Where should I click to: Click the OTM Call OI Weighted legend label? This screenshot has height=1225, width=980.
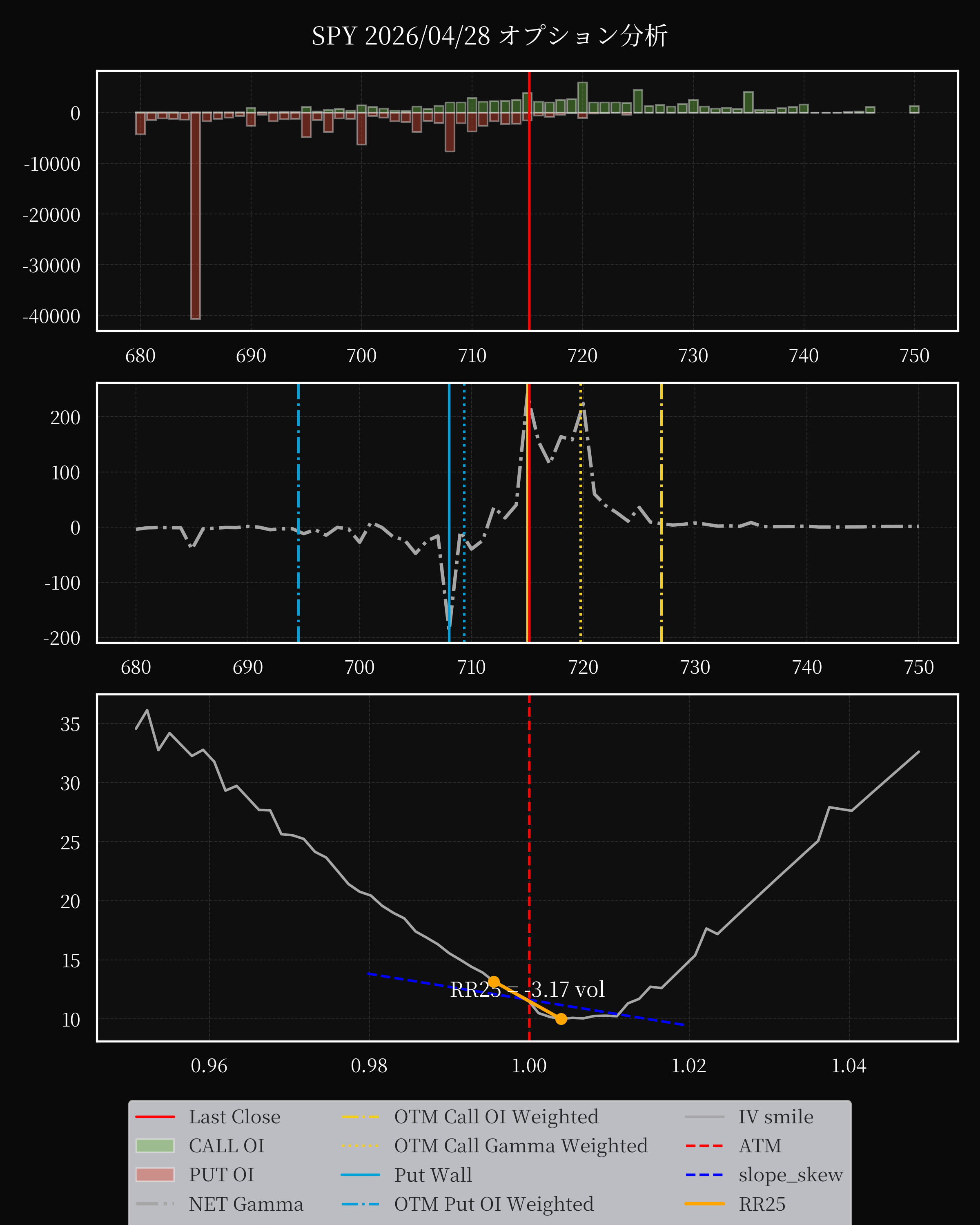tap(497, 1116)
